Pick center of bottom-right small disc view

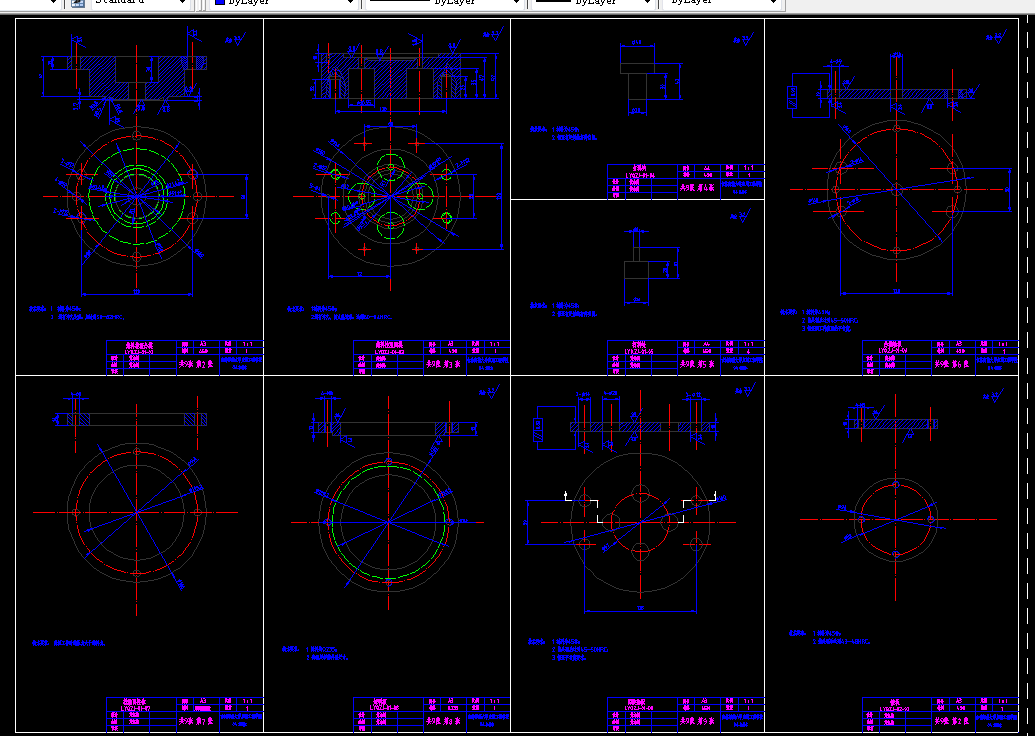896,519
